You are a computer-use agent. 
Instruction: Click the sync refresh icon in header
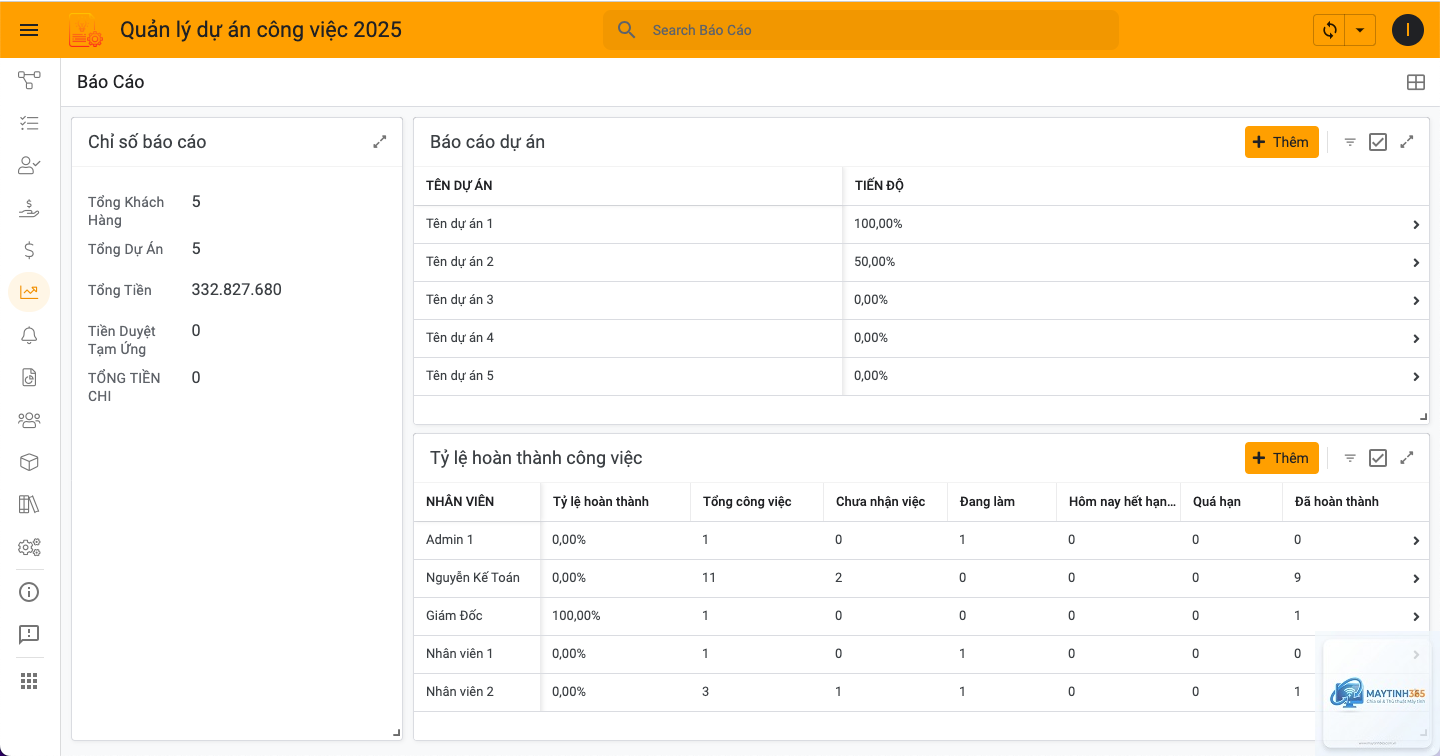[1329, 30]
